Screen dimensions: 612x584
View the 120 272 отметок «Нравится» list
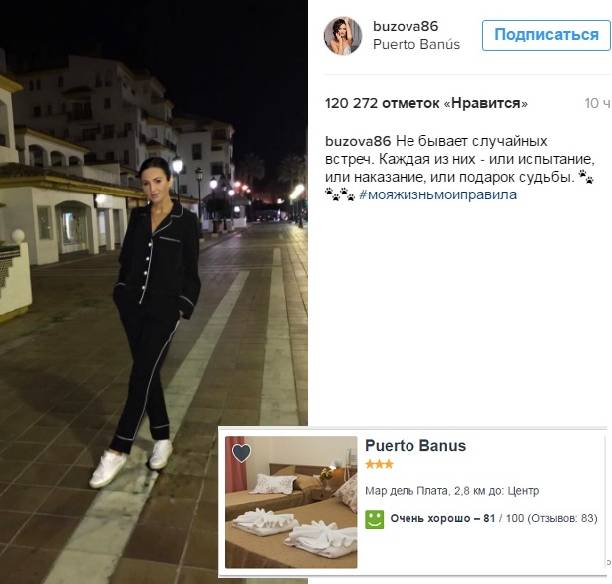pyautogui.click(x=426, y=103)
